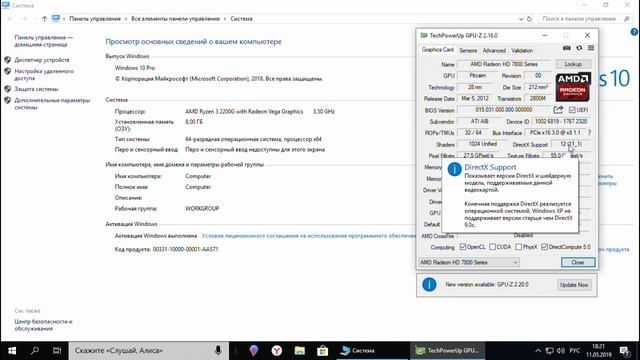This screenshot has height=360, width=640.
Task: Open GPU-Z screenshot camera icon
Action: click(567, 48)
